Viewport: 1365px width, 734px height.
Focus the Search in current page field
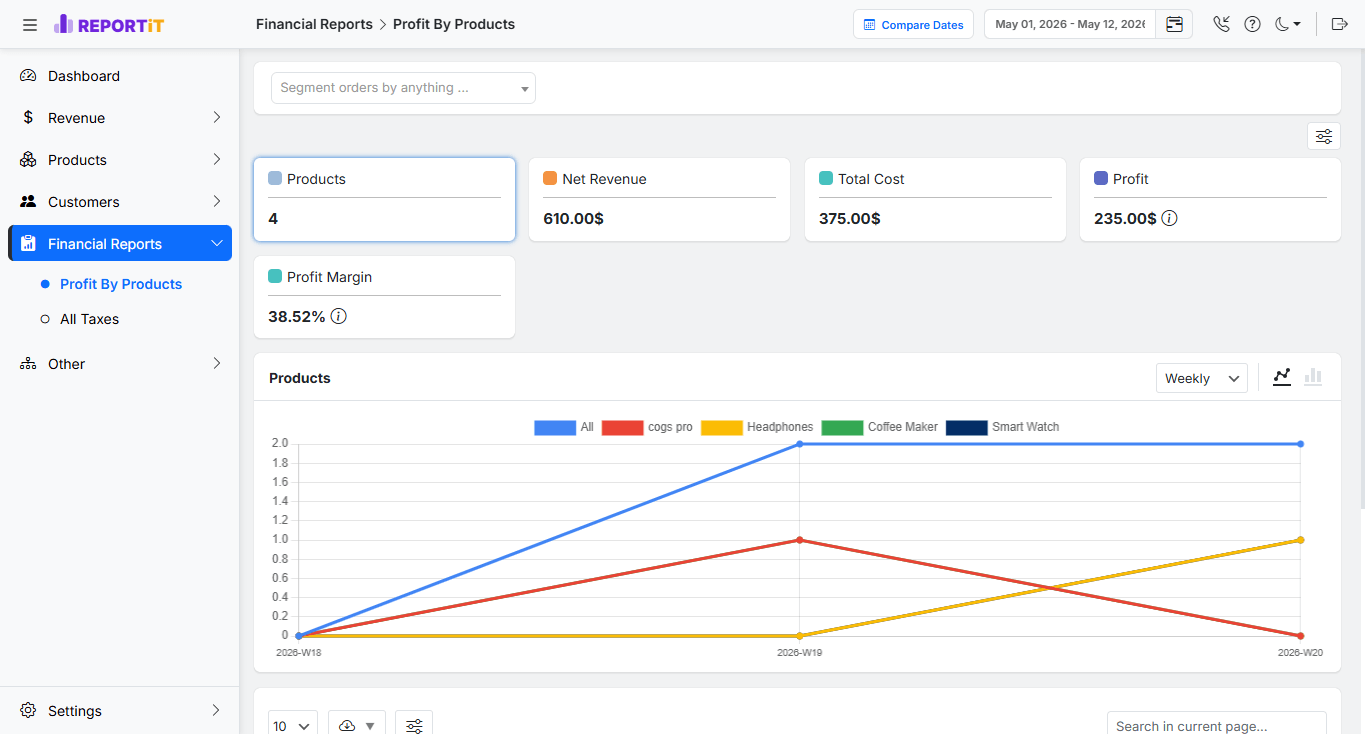pyautogui.click(x=1217, y=725)
